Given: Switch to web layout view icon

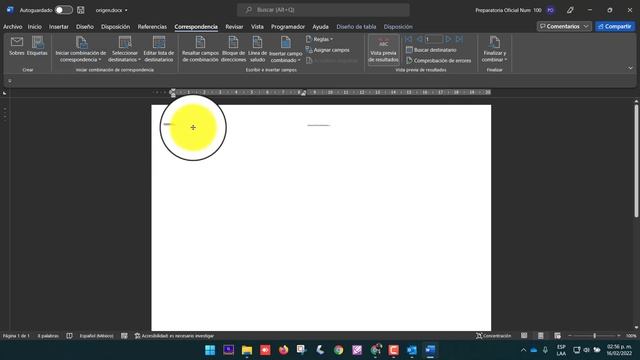Looking at the screenshot, I should [558, 336].
